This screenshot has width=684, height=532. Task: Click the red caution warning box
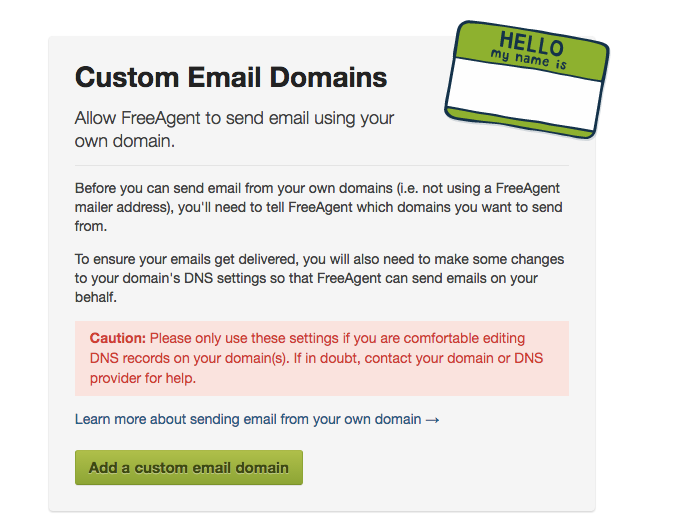[x=322, y=358]
